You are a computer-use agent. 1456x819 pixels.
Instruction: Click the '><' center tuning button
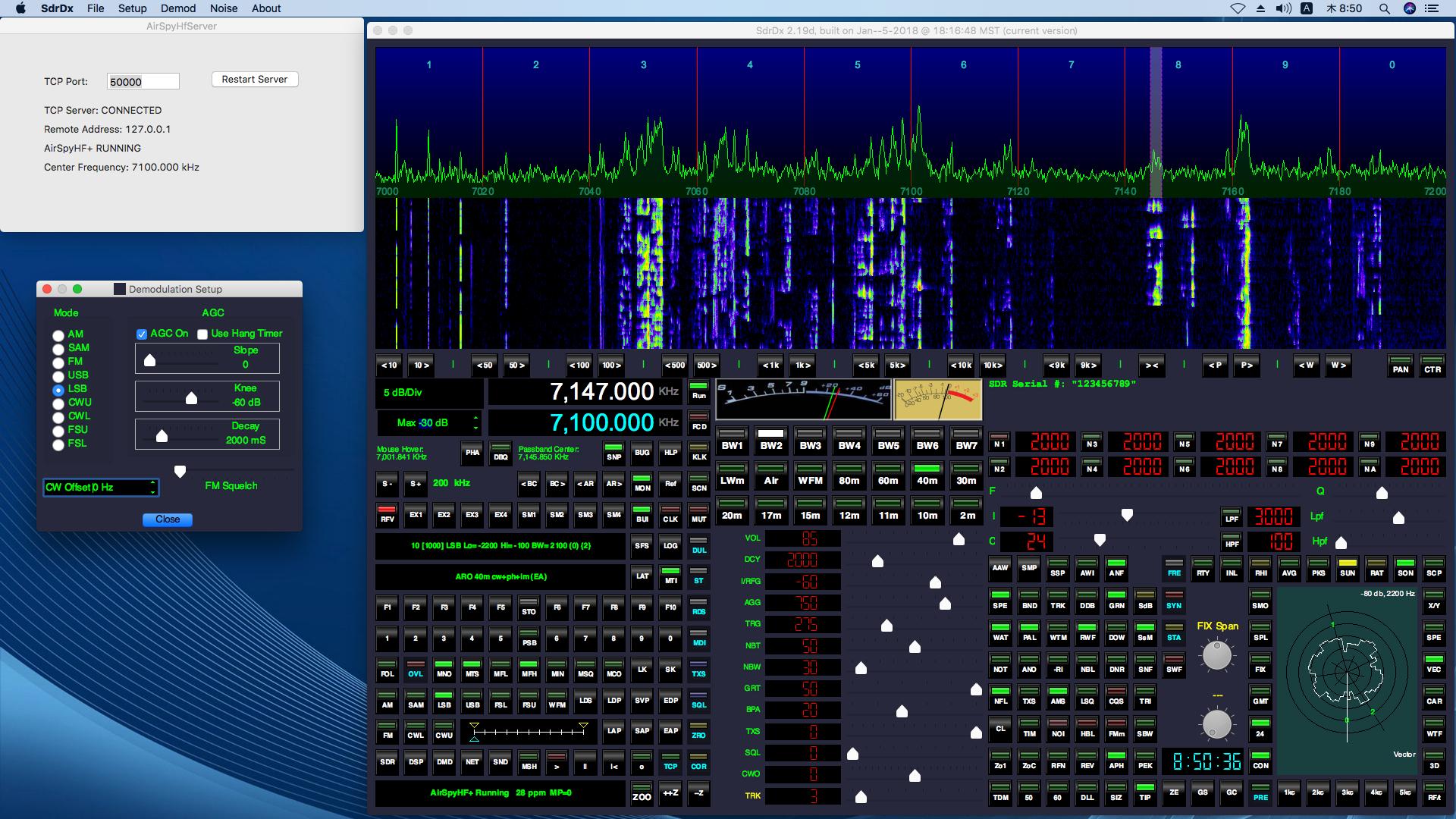[x=1152, y=366]
